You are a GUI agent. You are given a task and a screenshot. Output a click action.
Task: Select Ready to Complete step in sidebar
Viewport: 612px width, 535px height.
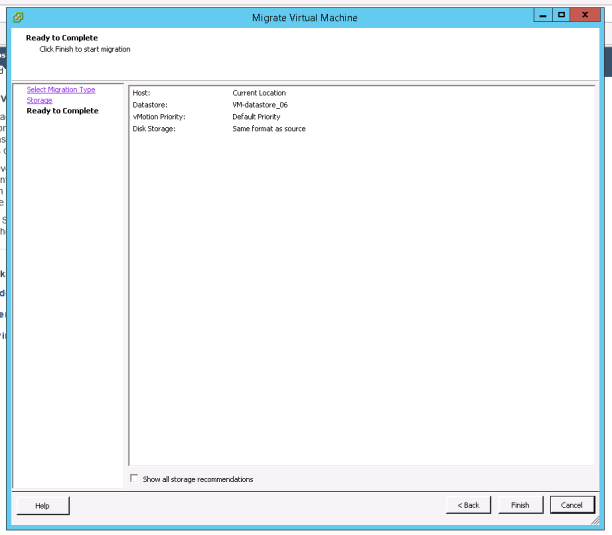(62, 111)
